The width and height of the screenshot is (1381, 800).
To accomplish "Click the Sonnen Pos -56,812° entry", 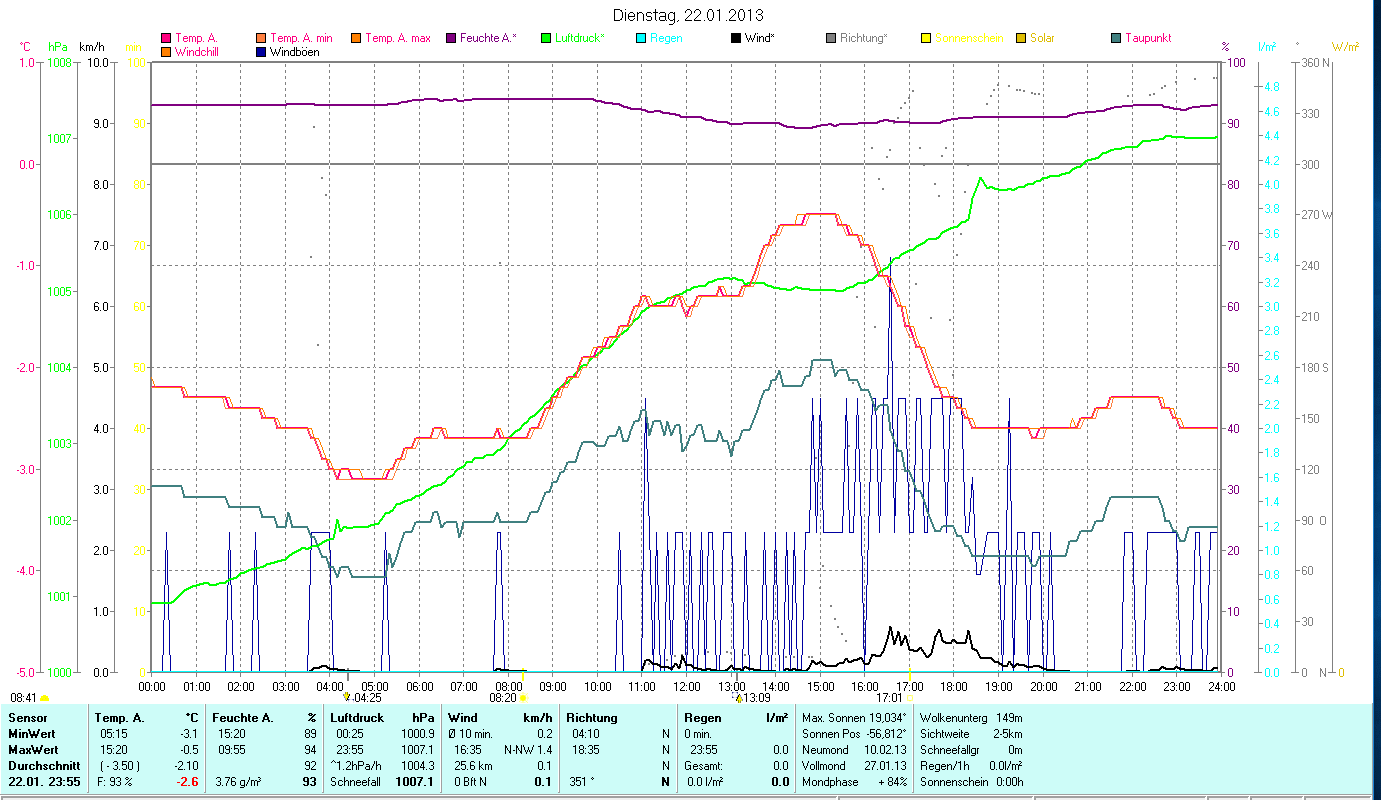I will 855,734.
